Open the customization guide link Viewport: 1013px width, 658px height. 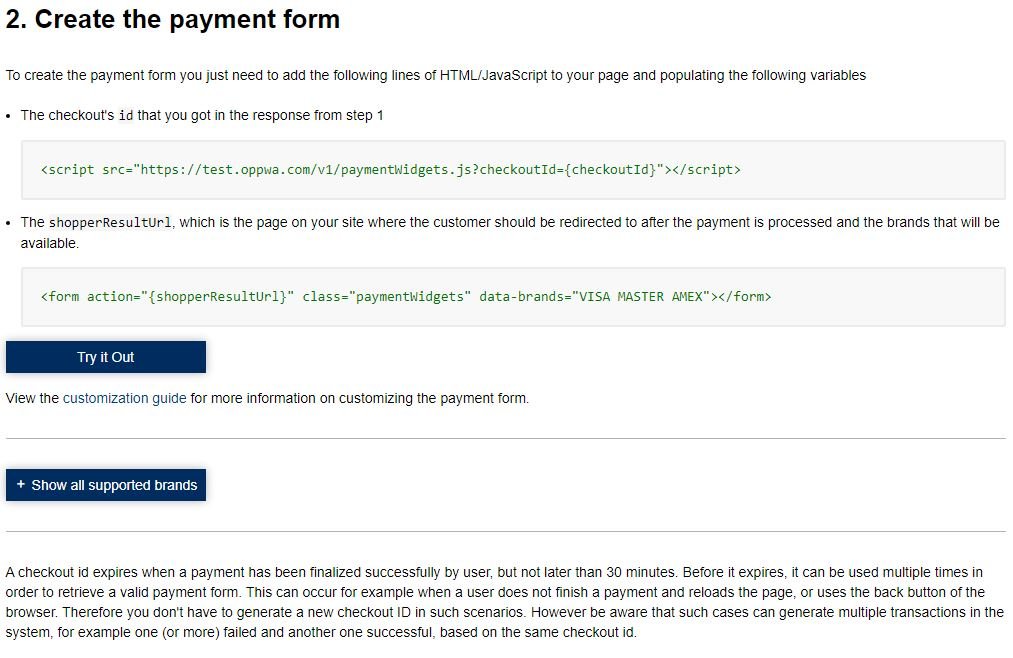click(124, 398)
